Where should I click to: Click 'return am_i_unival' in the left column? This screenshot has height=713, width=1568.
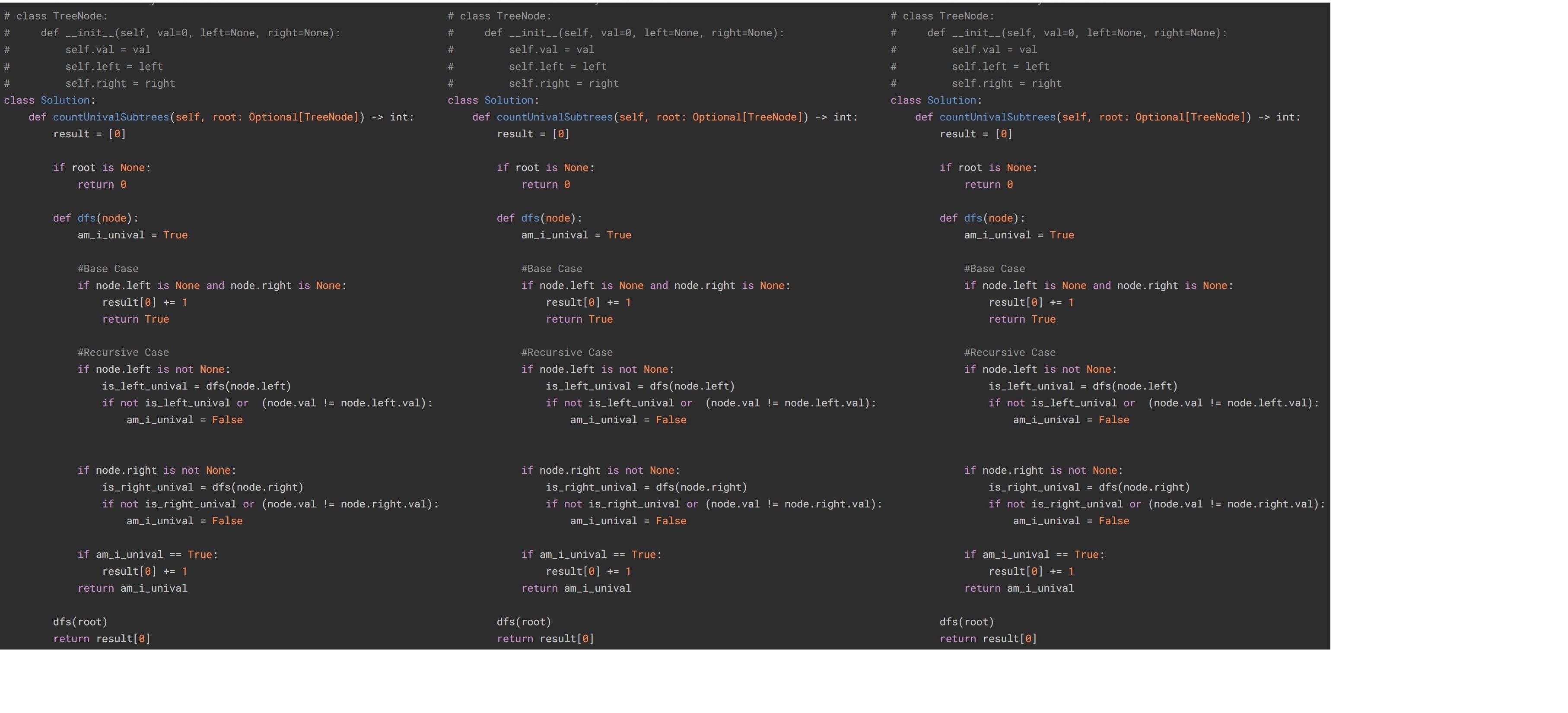(132, 588)
